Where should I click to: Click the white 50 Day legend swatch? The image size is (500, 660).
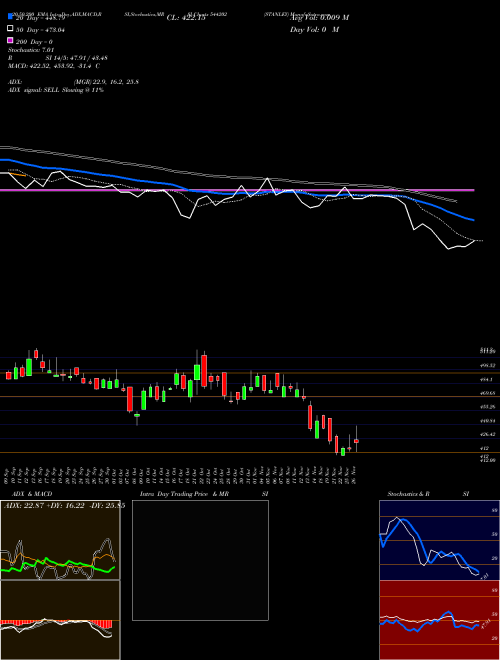click(10, 29)
